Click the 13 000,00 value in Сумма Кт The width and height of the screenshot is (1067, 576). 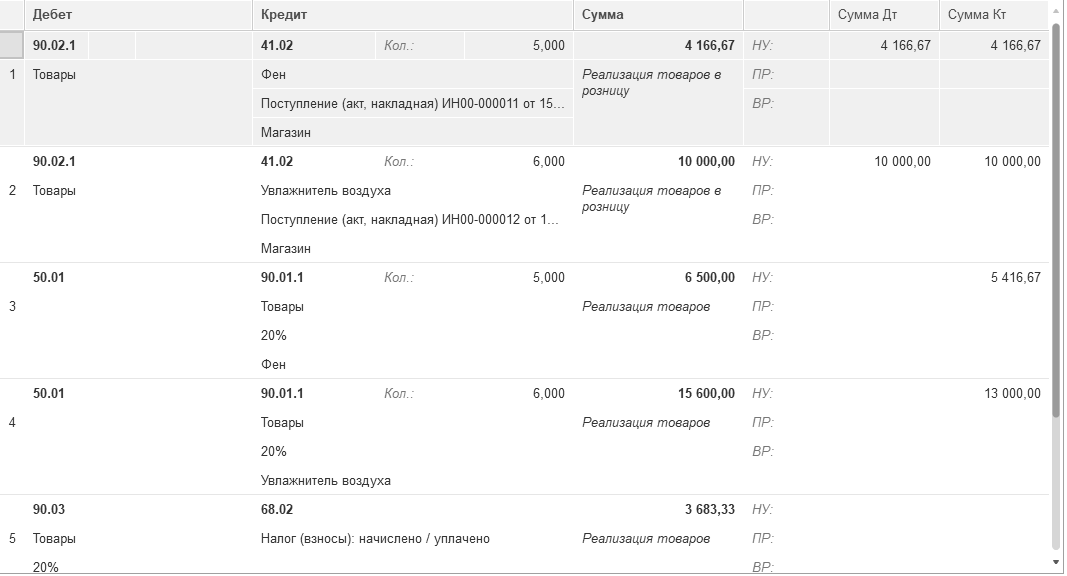pos(1012,394)
